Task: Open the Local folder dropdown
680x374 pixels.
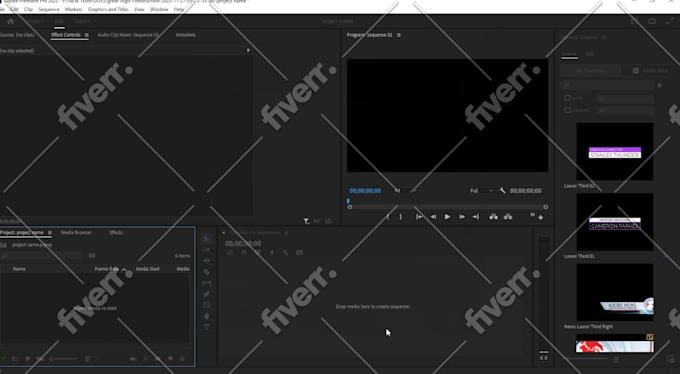Action: click(625, 98)
